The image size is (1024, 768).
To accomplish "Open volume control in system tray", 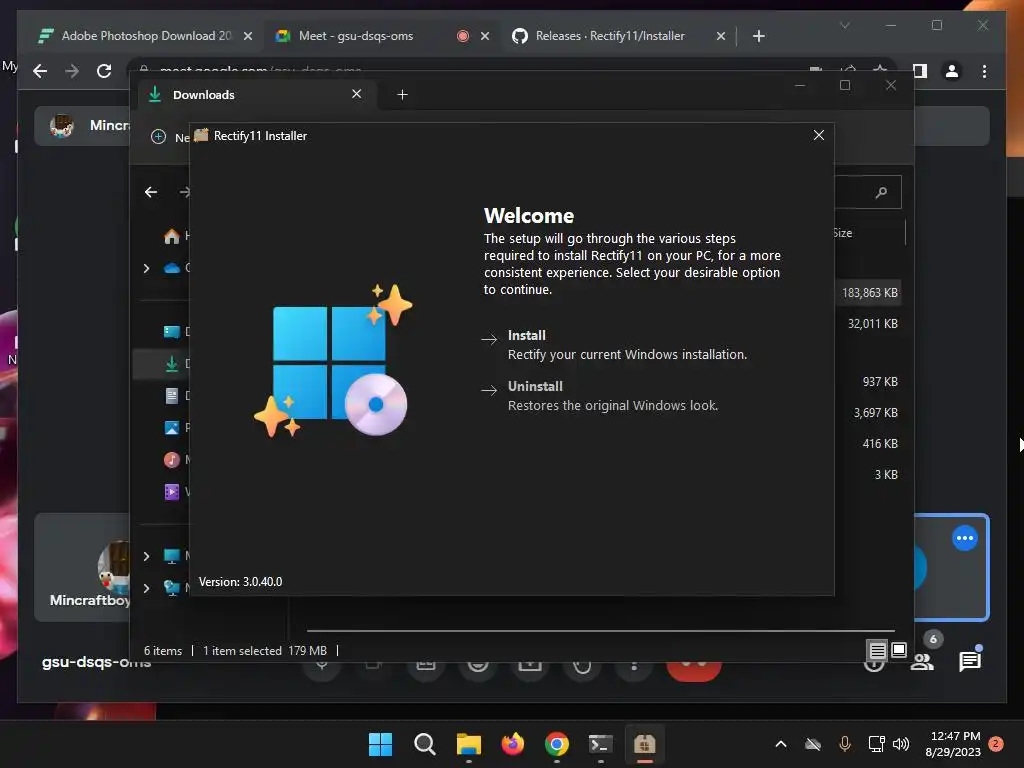I will coord(901,744).
